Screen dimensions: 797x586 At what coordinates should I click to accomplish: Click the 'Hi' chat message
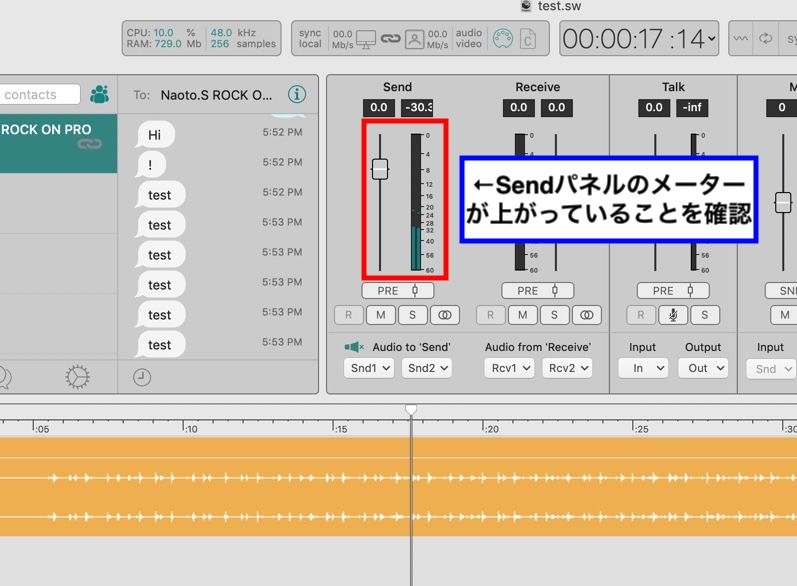pyautogui.click(x=155, y=135)
